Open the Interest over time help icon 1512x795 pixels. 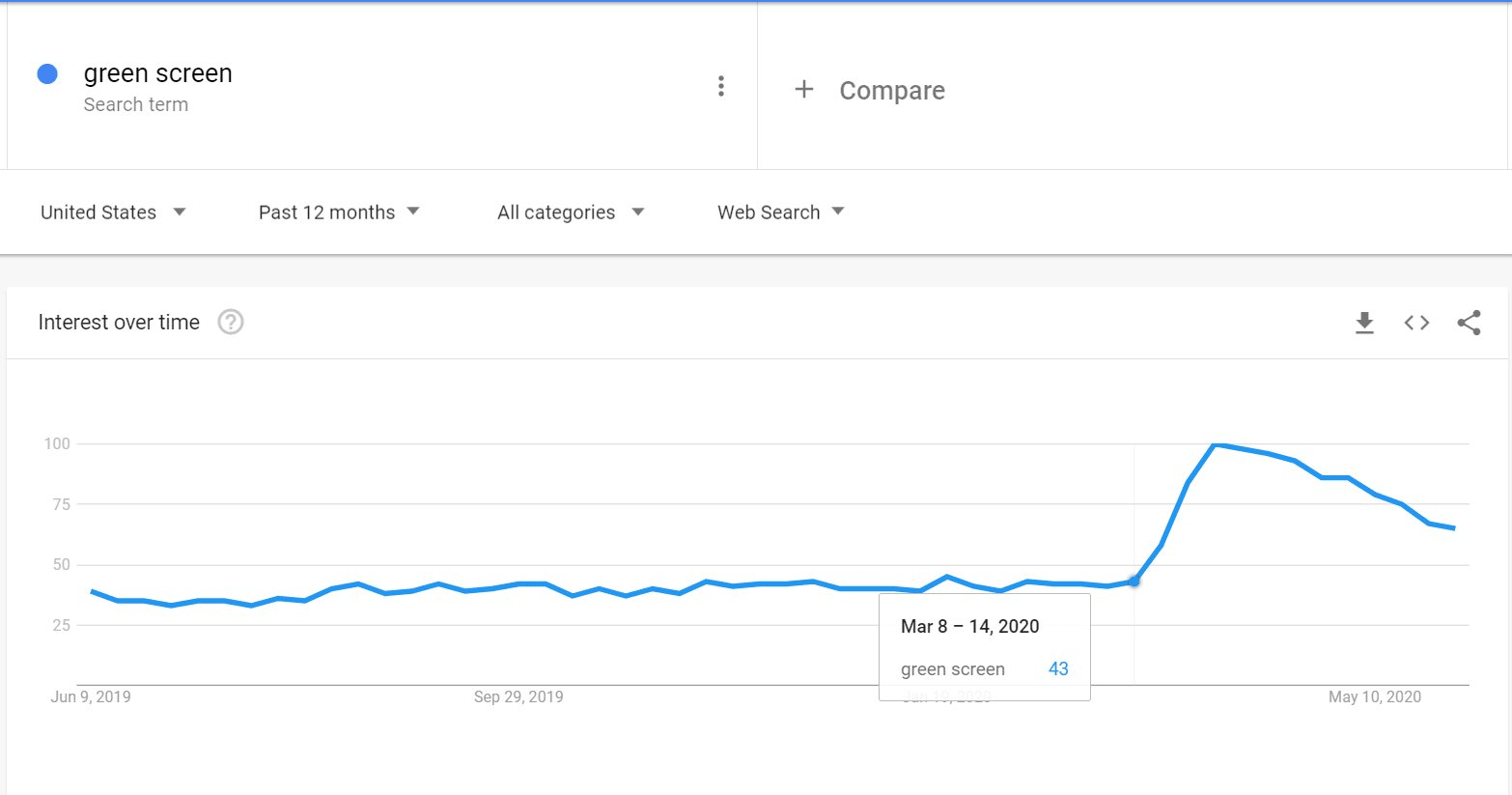(231, 322)
